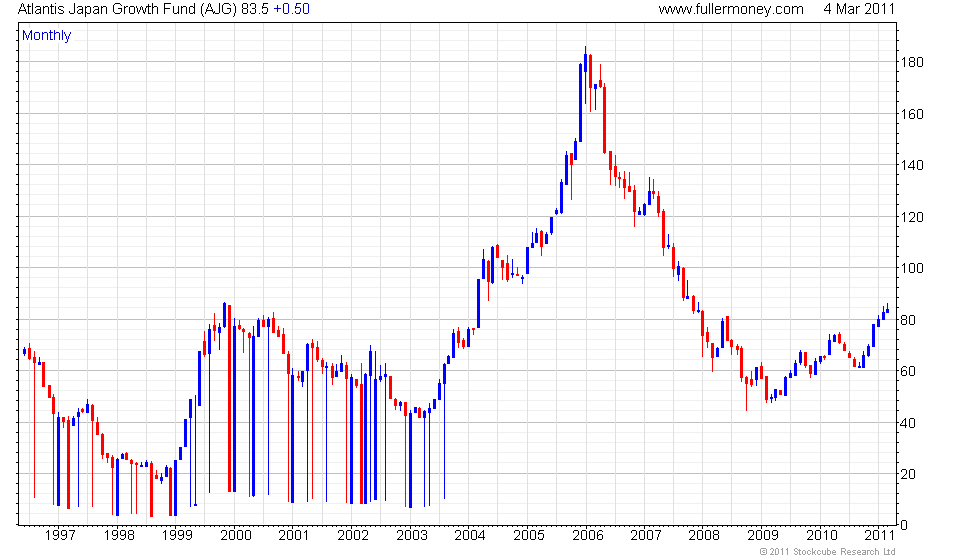Click the 2008 year label on the time axis

click(704, 536)
